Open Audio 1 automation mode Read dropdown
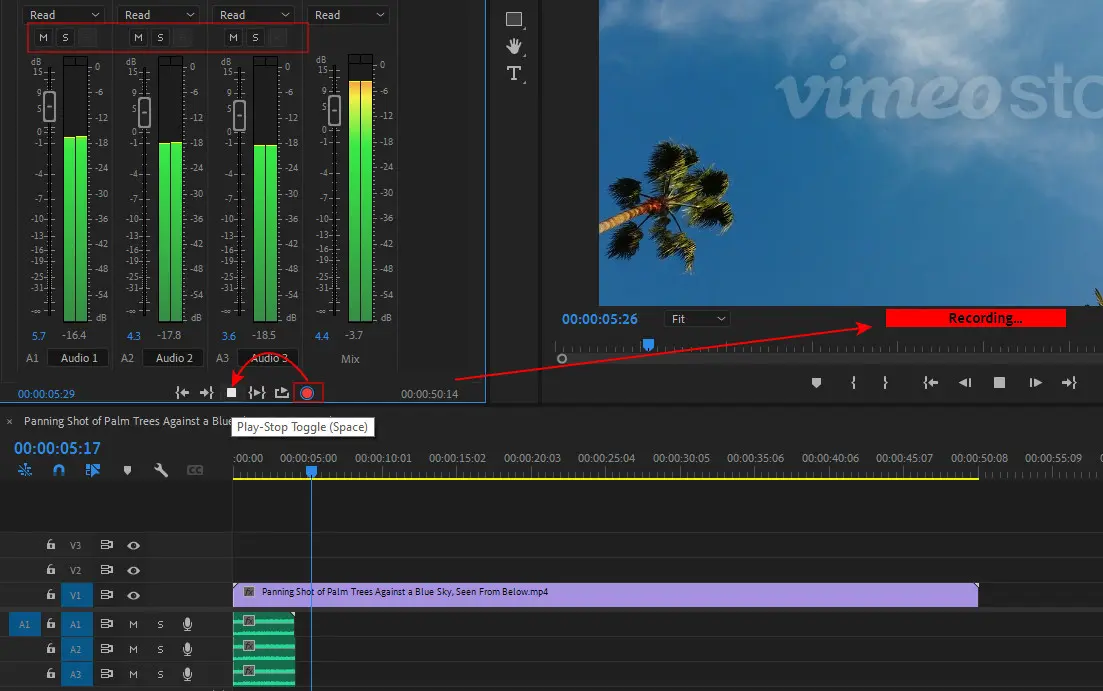The image size is (1103, 691). [x=64, y=15]
